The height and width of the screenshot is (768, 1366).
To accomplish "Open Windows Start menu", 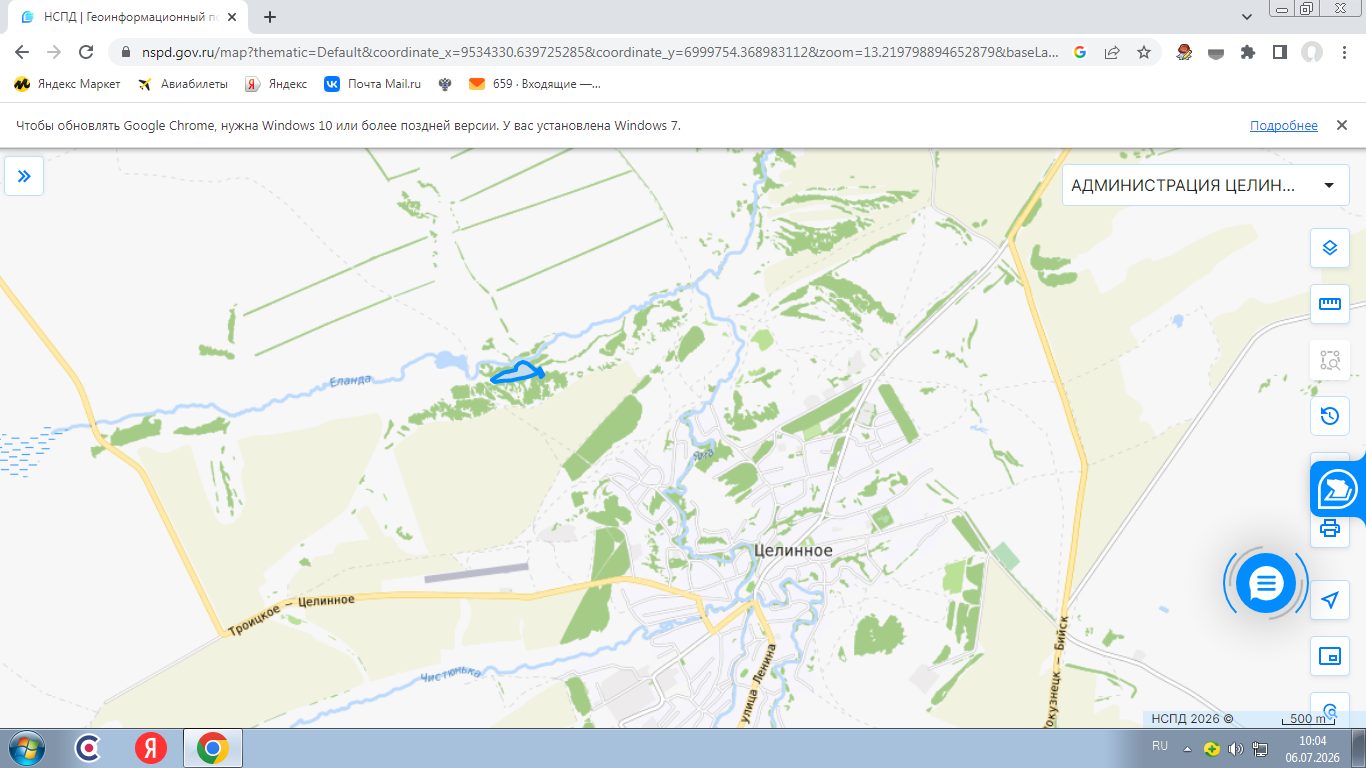I will [x=26, y=748].
